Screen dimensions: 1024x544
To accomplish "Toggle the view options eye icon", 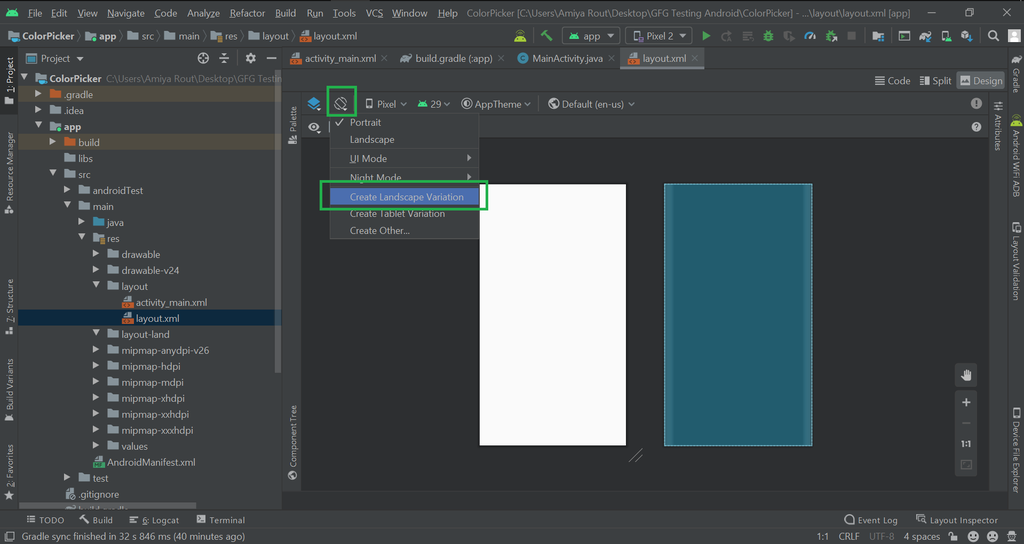I will click(314, 128).
